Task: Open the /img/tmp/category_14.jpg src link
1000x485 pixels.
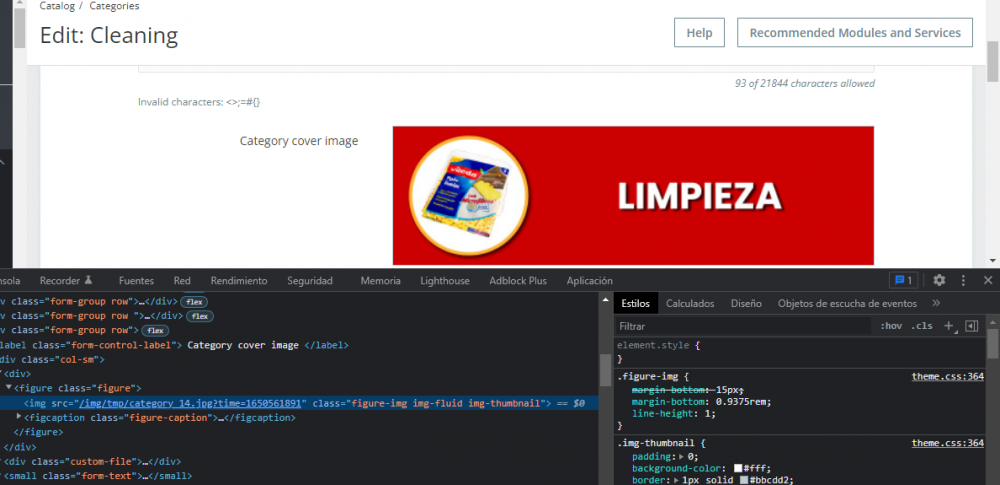Action: 193,403
